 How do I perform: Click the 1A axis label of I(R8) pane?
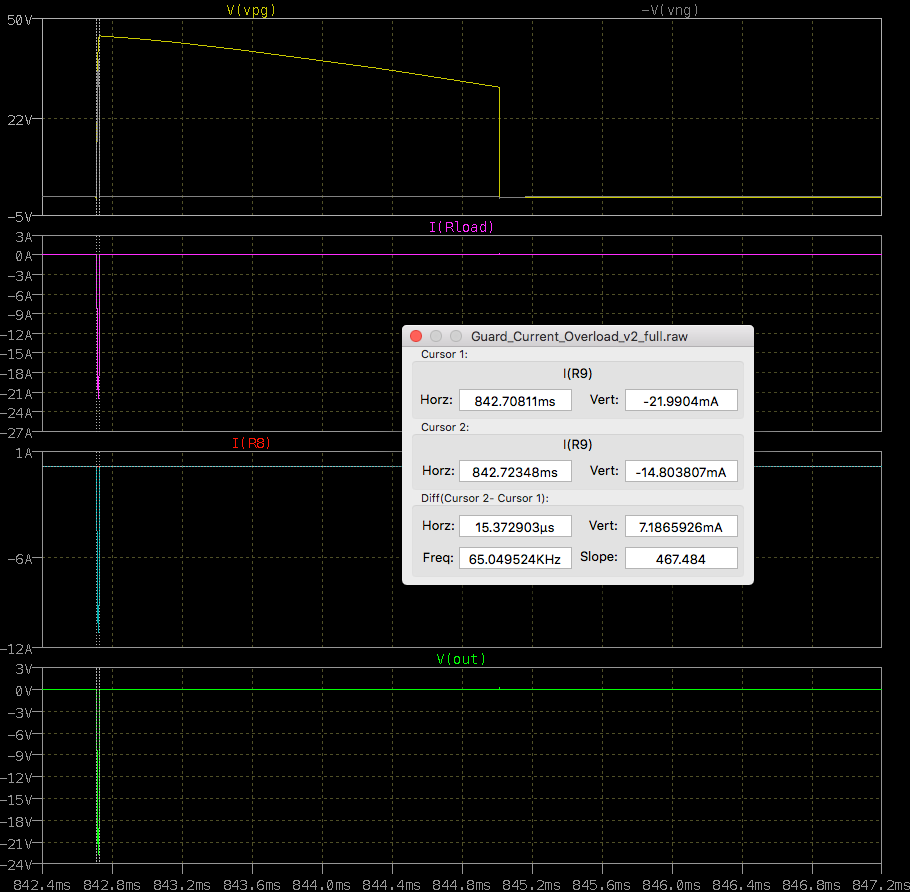[24, 453]
